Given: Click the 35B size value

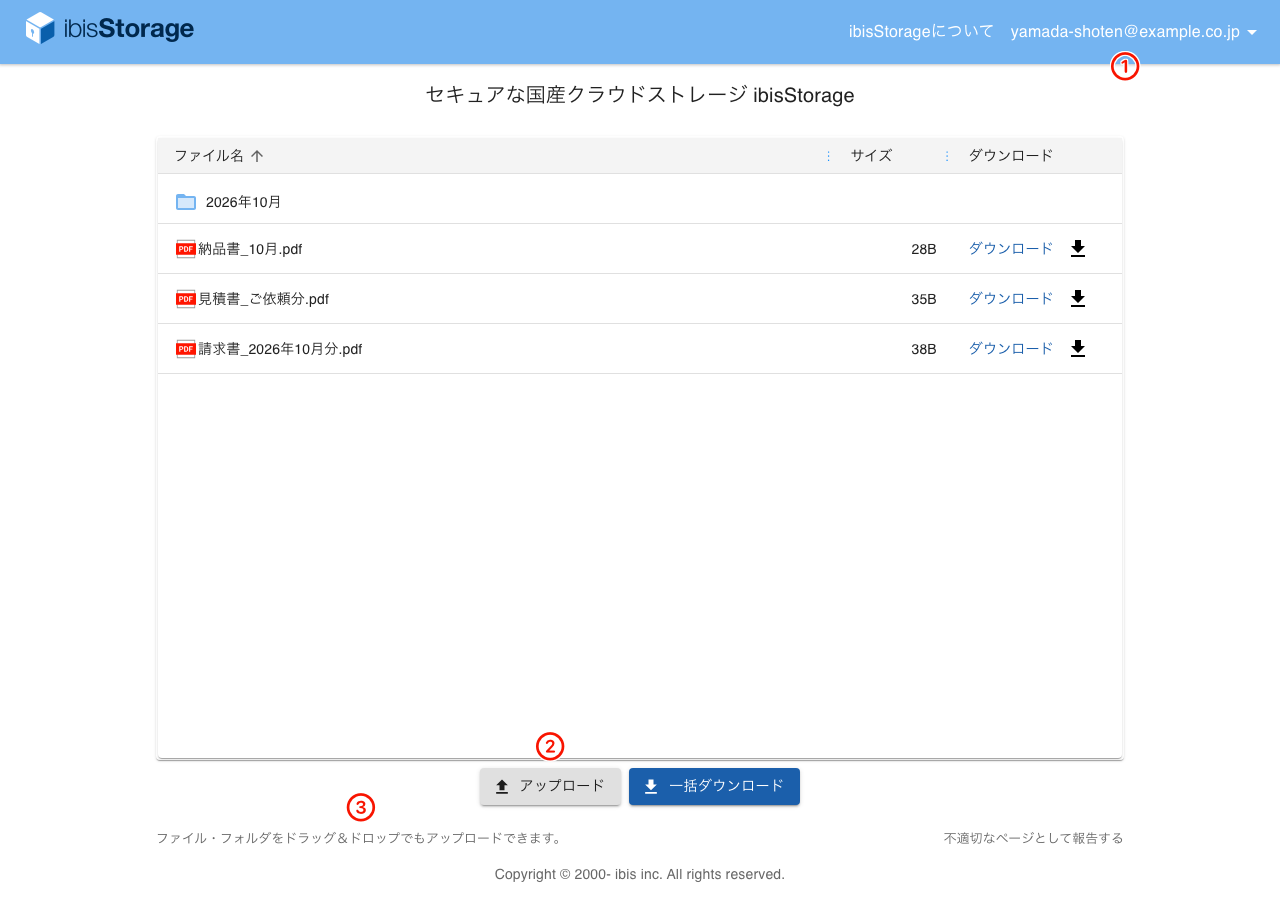Looking at the screenshot, I should coord(924,299).
